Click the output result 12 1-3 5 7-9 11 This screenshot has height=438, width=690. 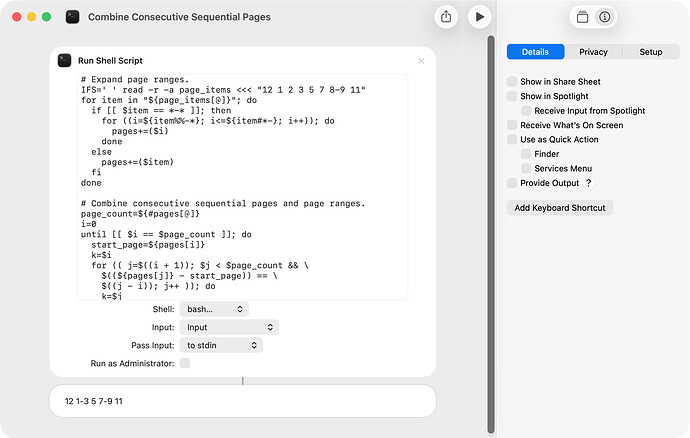(x=94, y=401)
